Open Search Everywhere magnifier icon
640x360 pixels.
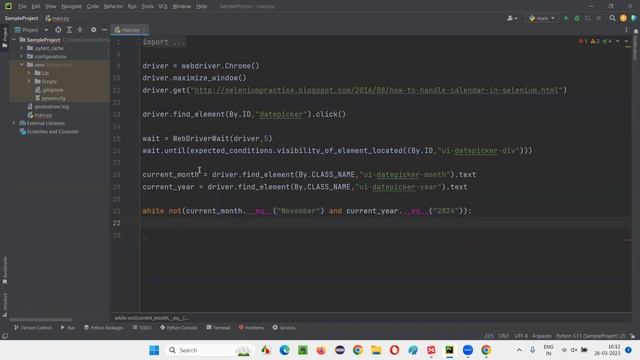pyautogui.click(x=612, y=18)
